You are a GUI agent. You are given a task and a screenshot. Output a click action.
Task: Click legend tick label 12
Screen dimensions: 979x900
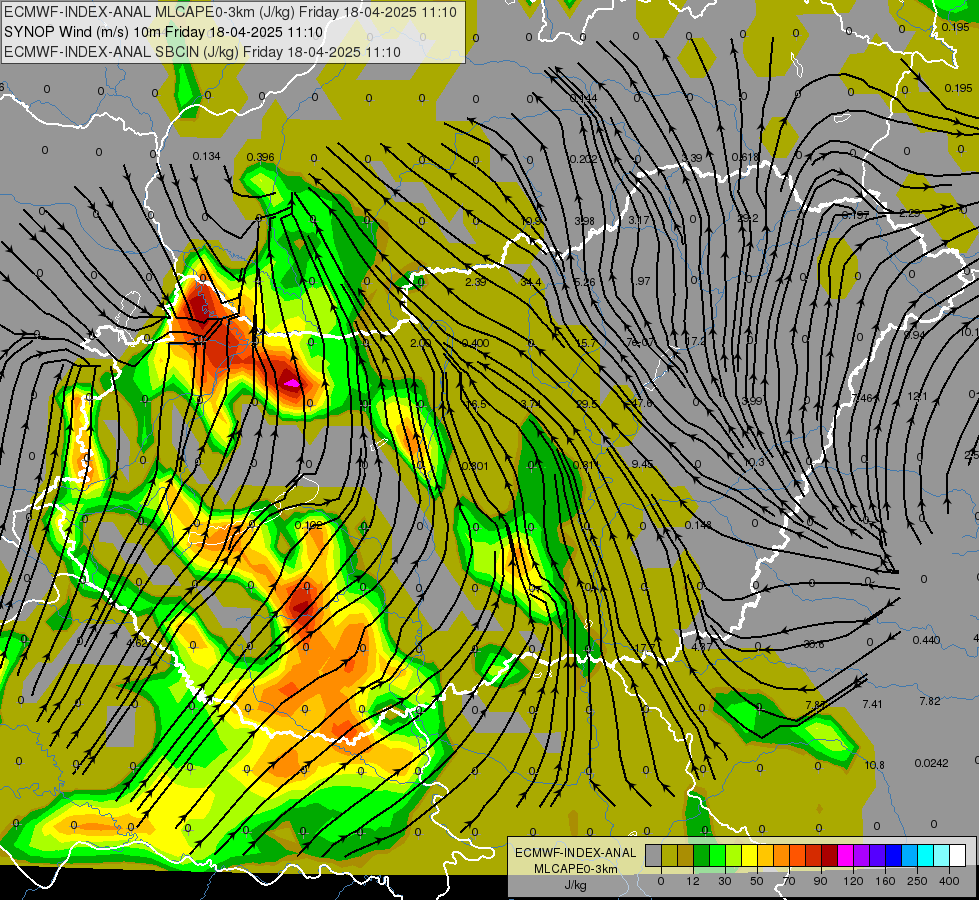point(693,881)
